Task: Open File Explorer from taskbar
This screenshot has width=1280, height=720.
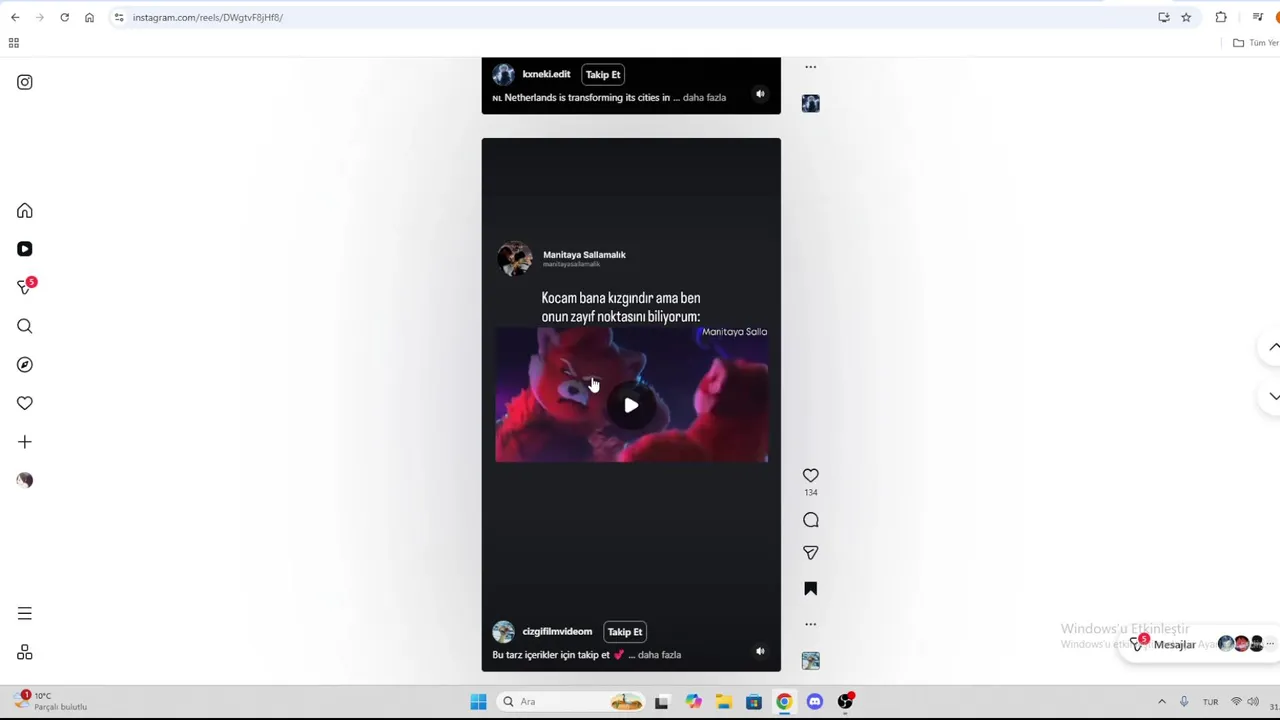Action: [723, 702]
